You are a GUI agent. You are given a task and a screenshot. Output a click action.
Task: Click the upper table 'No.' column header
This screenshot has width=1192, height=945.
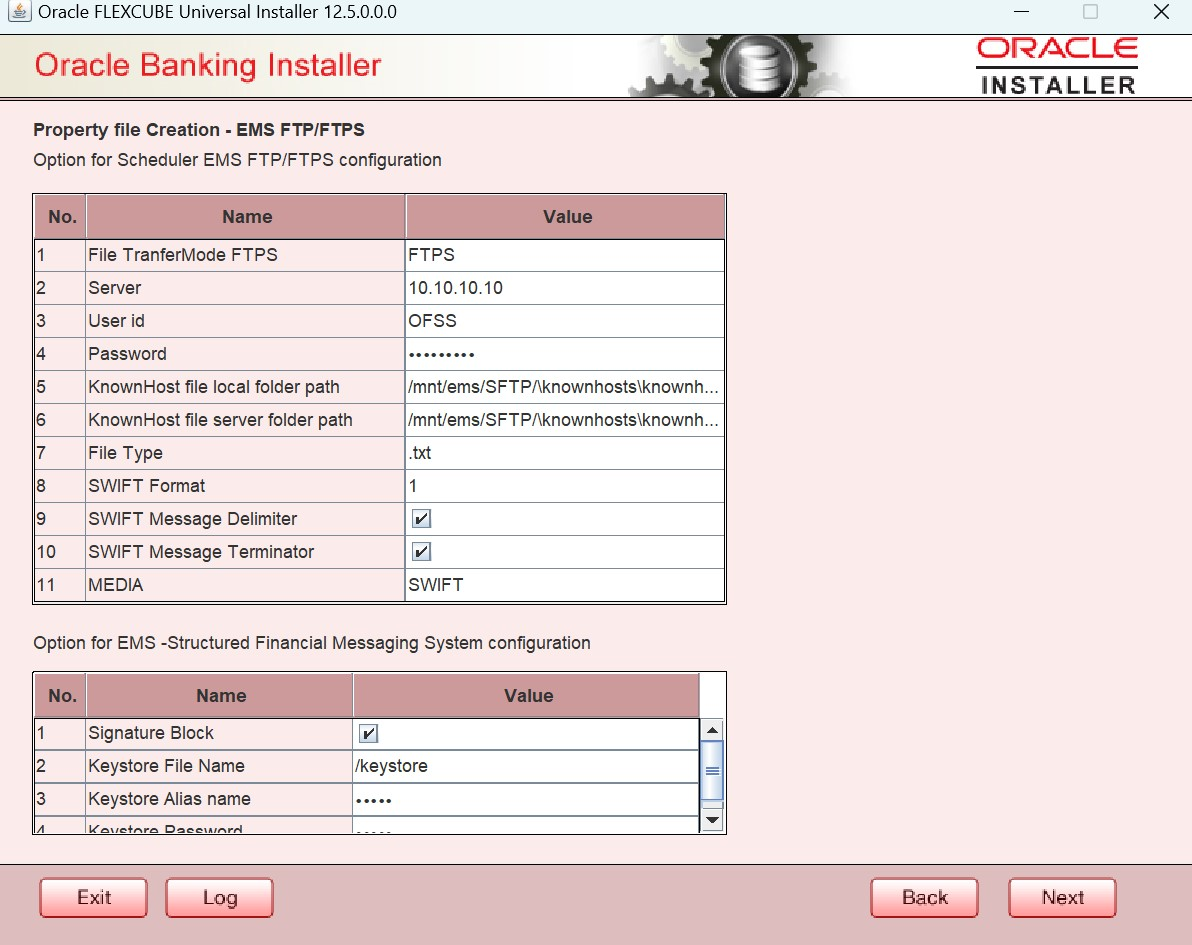tap(61, 217)
